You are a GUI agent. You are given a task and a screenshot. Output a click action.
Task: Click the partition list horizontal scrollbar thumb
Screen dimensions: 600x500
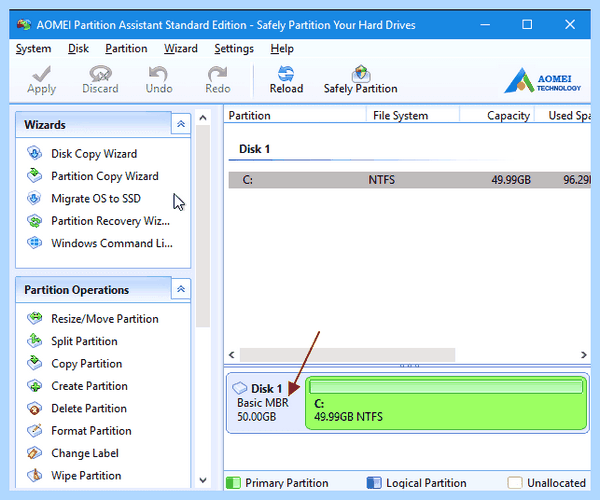click(347, 355)
